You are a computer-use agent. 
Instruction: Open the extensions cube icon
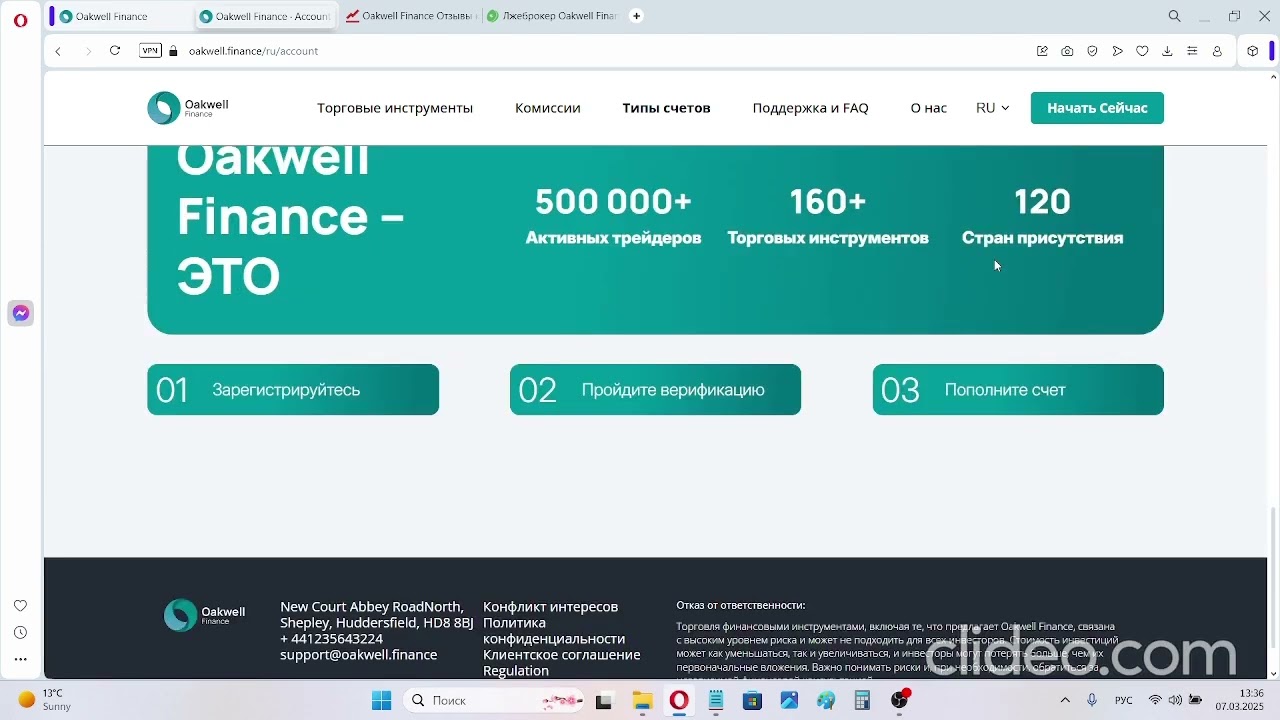(1252, 51)
